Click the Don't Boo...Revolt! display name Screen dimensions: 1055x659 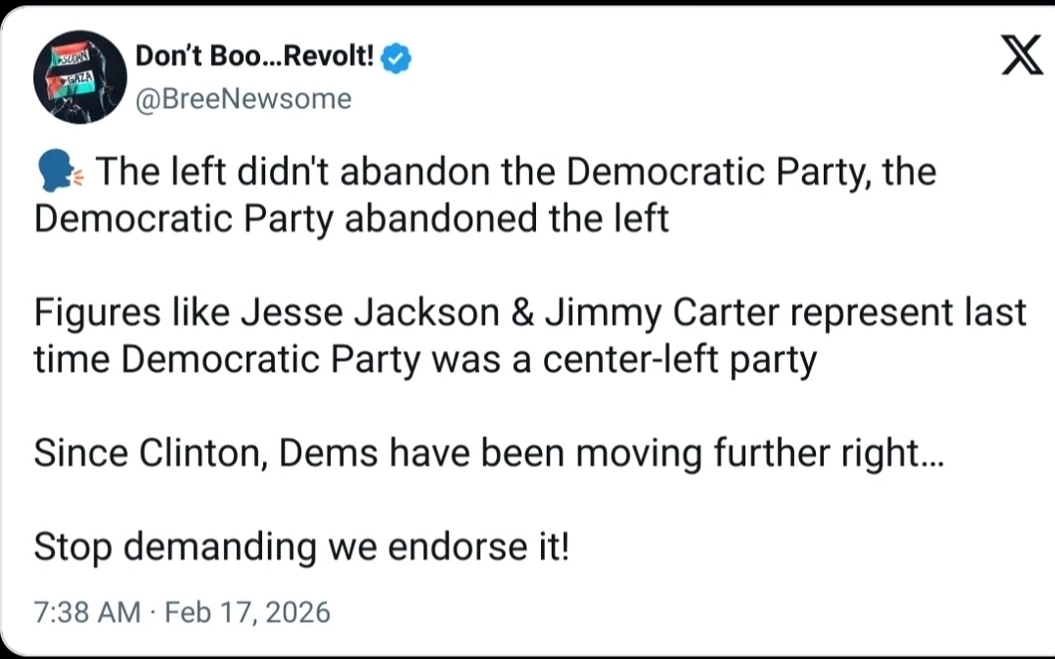[x=254, y=59]
